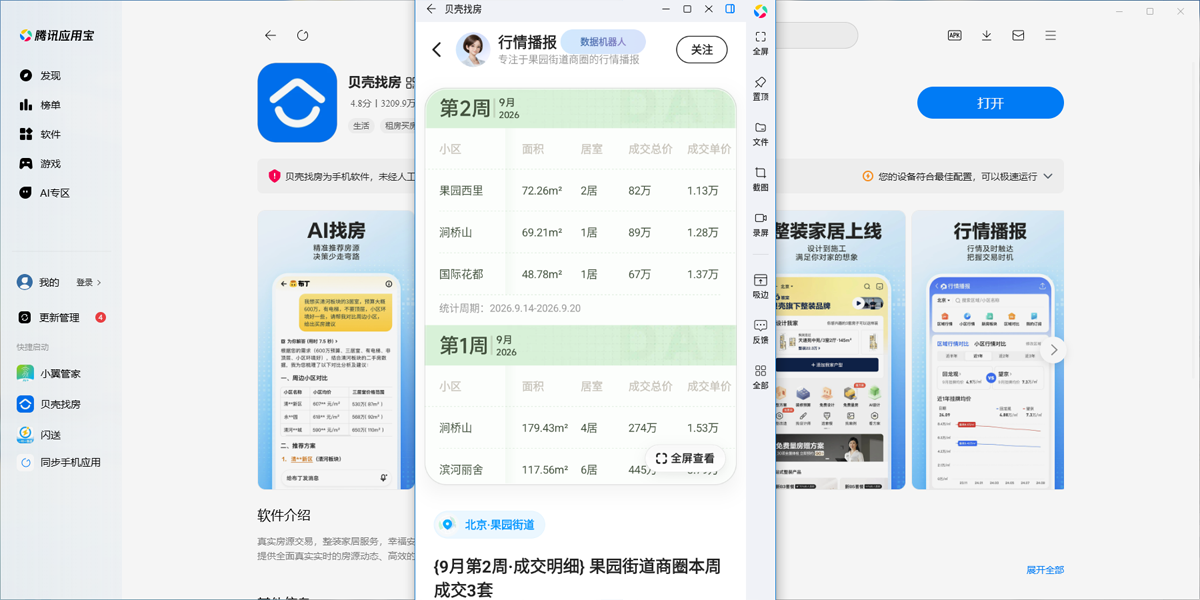The image size is (1200, 600).
Task: Open AI专区 in the sidebar
Action: tap(45, 193)
